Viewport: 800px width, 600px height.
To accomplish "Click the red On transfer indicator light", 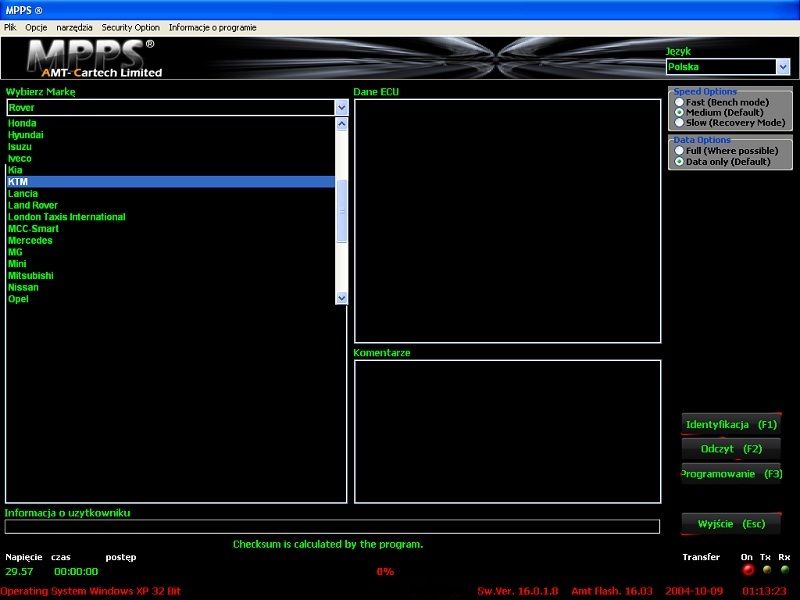I will tap(747, 570).
